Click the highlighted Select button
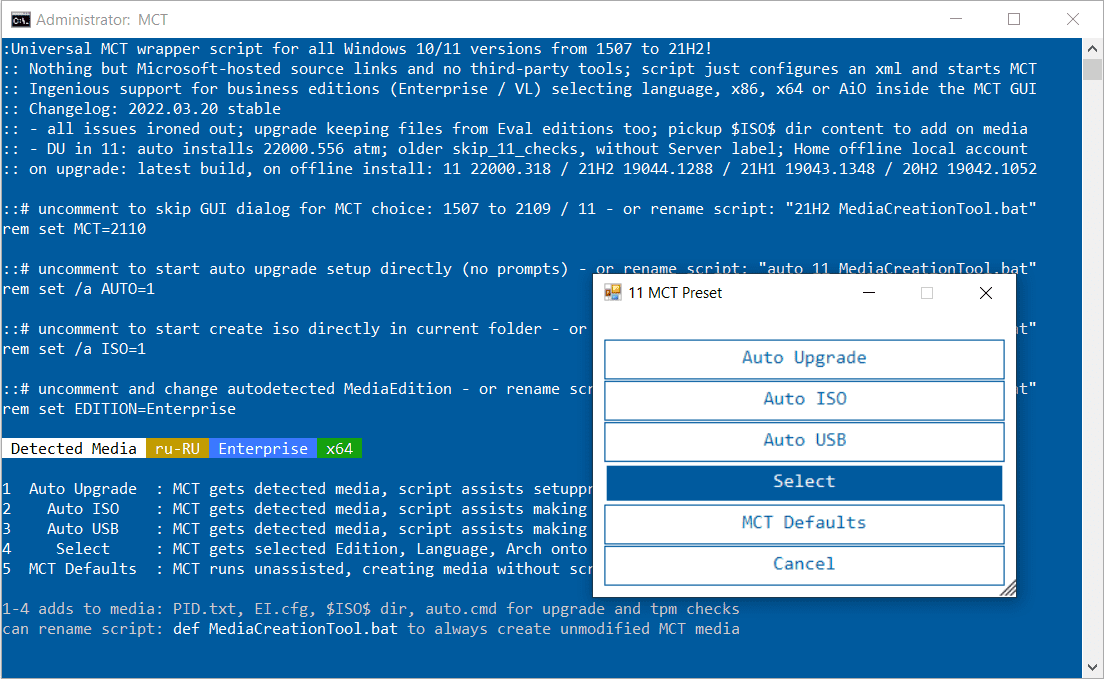The height and width of the screenshot is (679, 1104). click(804, 482)
